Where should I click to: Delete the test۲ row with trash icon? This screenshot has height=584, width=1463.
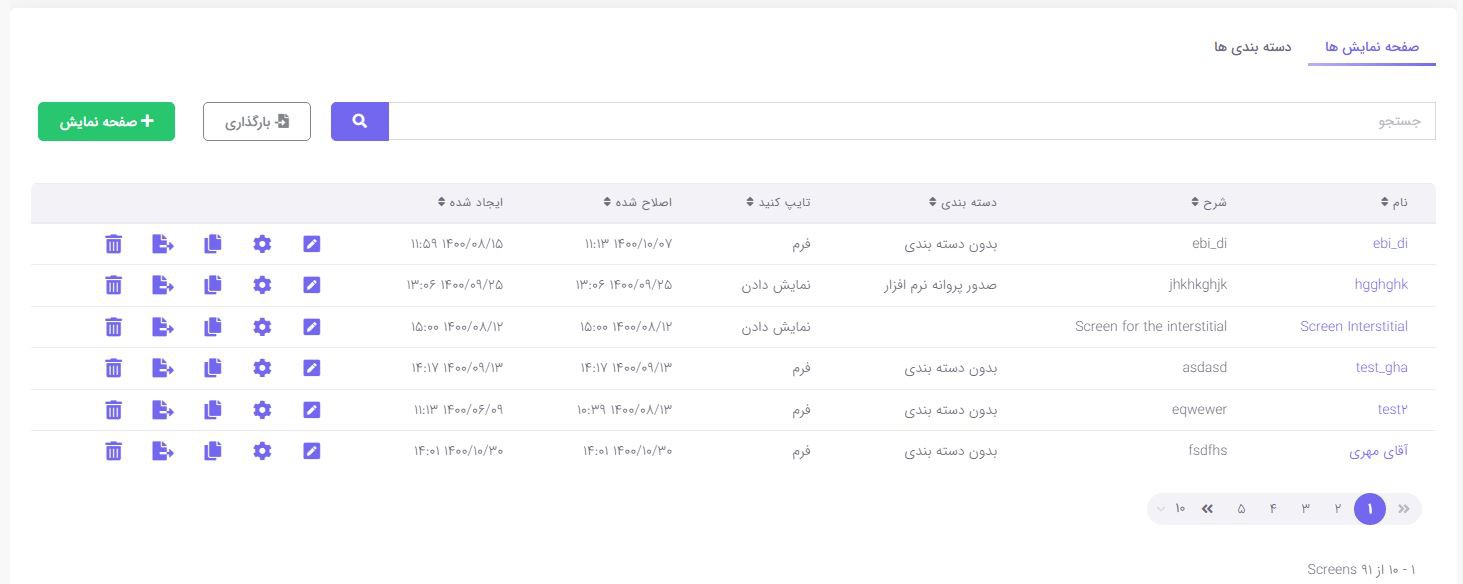click(x=114, y=410)
